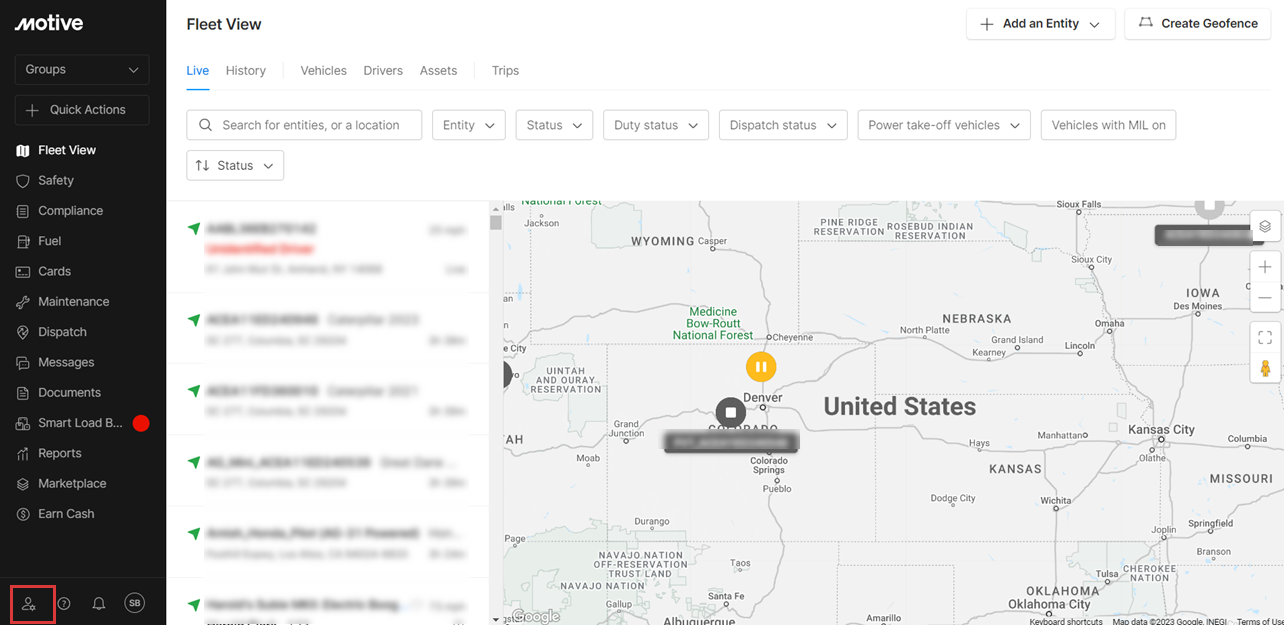This screenshot has width=1284, height=625.
Task: Open the notifications bell icon
Action: tap(99, 604)
